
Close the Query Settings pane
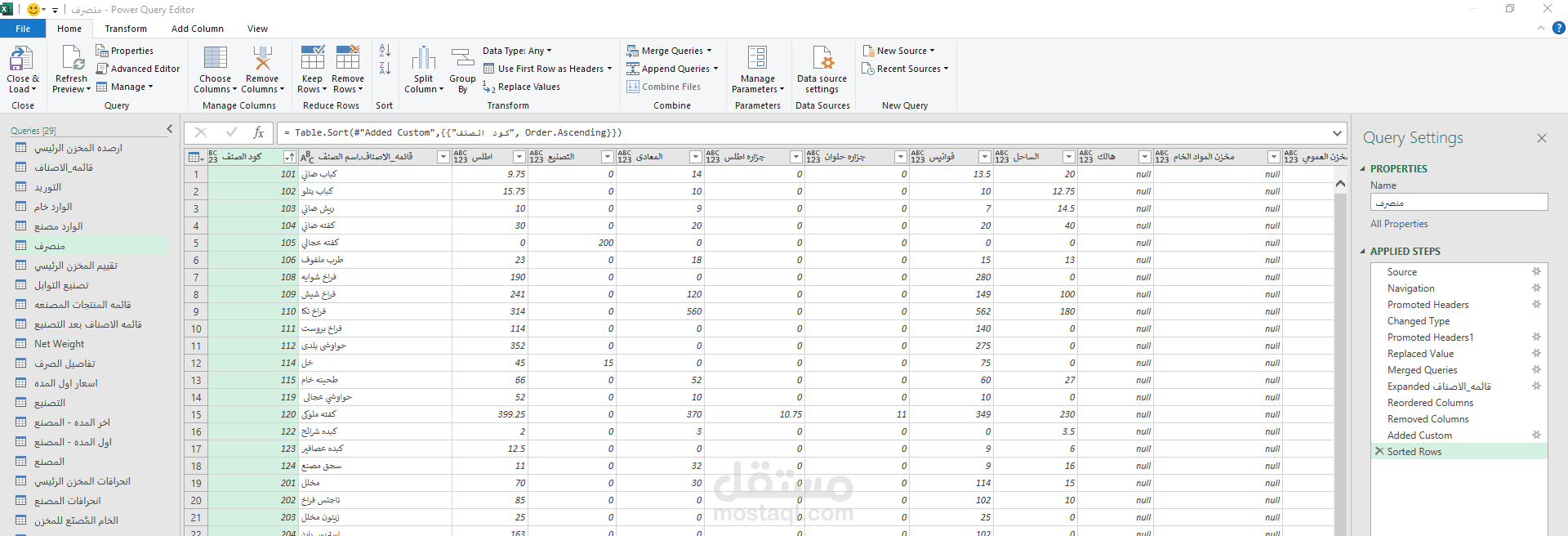1542,138
